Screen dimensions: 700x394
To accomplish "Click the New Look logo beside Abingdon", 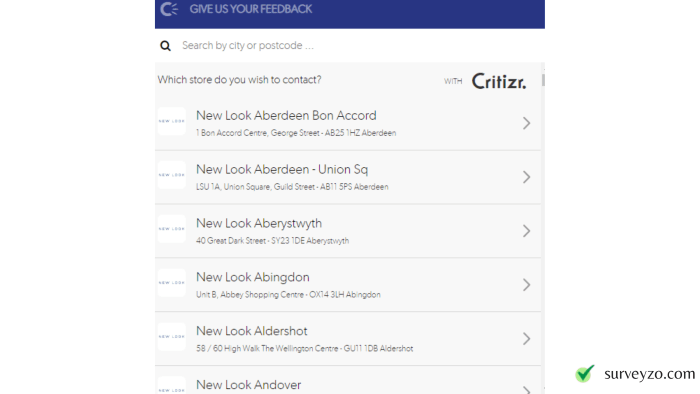I will (171, 283).
